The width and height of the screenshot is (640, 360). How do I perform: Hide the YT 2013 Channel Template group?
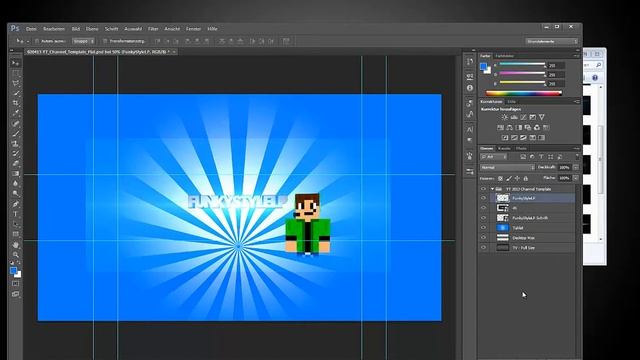click(x=483, y=189)
